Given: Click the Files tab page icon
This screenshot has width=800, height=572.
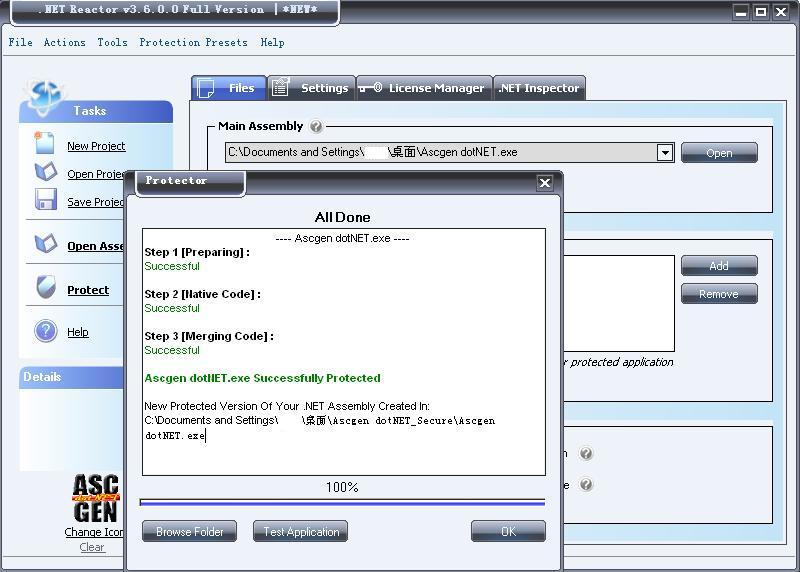Looking at the screenshot, I should (205, 88).
